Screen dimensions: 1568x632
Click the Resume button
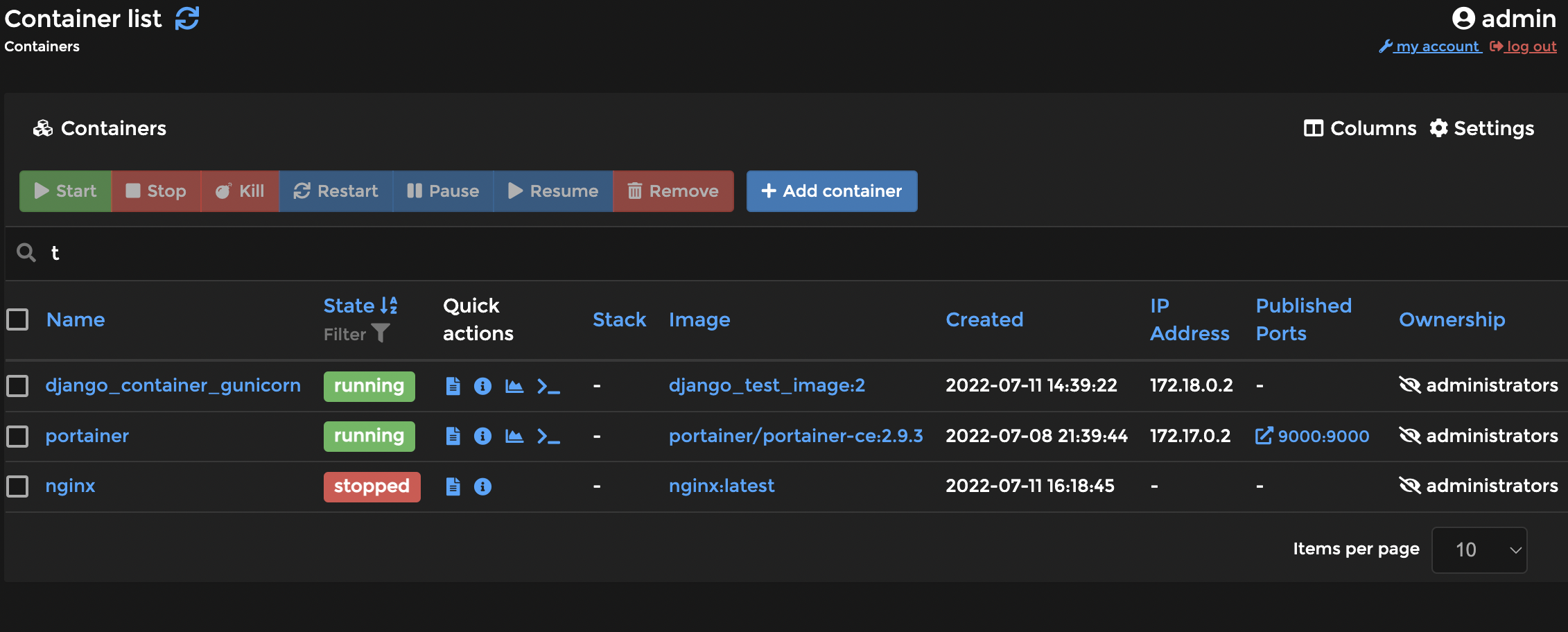pos(552,191)
